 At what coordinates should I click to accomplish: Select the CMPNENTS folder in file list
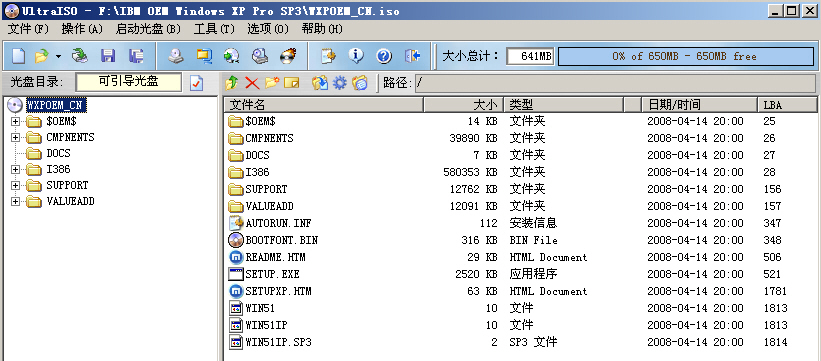[x=269, y=138]
